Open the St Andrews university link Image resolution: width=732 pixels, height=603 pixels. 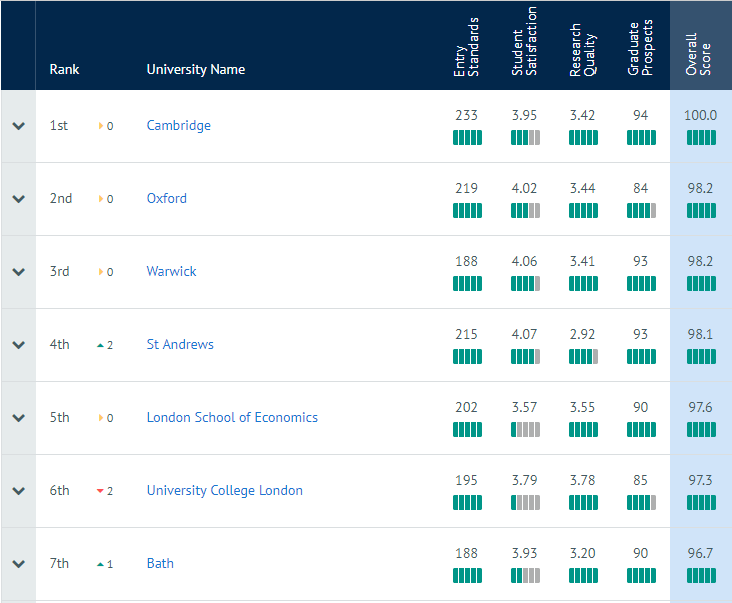tap(180, 344)
